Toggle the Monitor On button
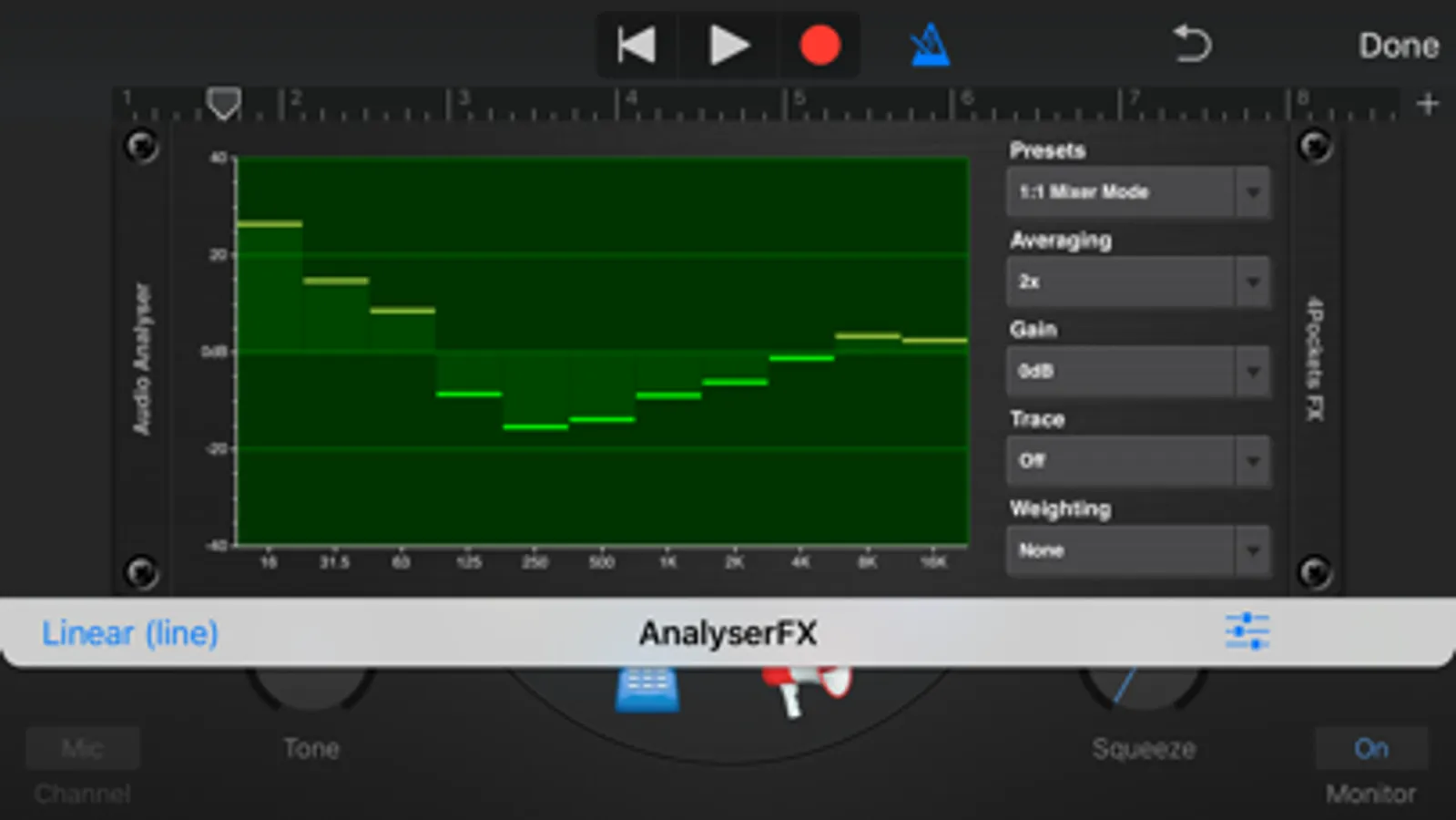Screen dimensions: 1456x820 (1370, 748)
